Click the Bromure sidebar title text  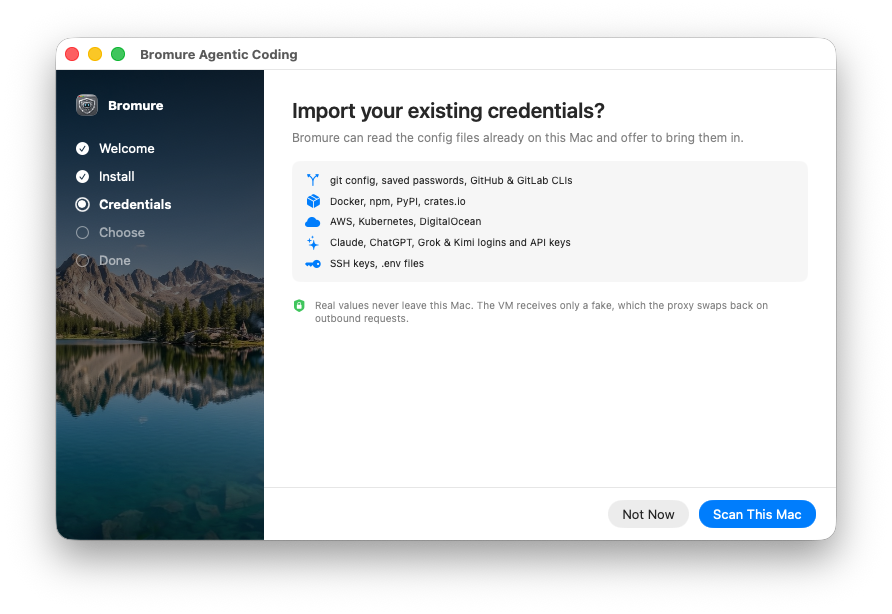[135, 105]
